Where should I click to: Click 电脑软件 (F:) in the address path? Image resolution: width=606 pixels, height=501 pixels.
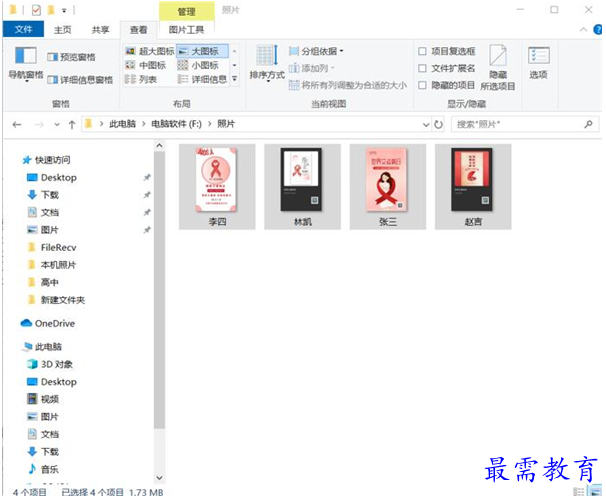coord(176,124)
